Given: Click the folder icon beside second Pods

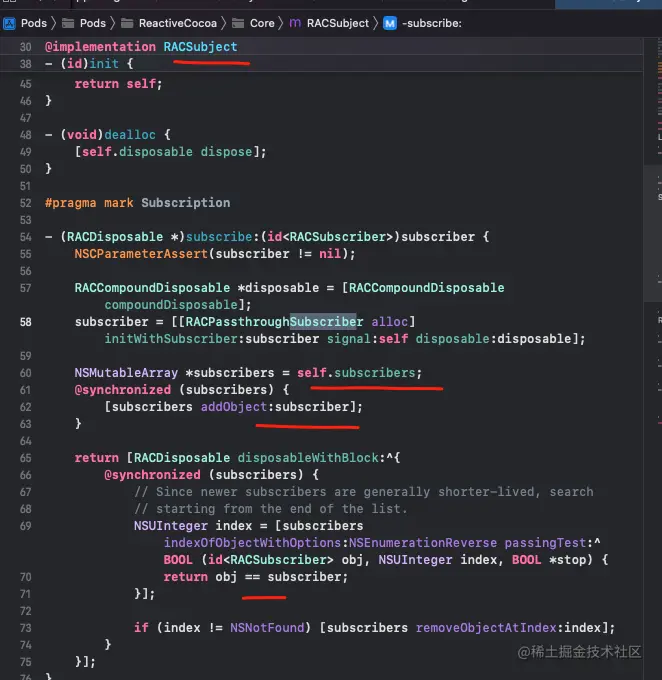Looking at the screenshot, I should [x=68, y=23].
